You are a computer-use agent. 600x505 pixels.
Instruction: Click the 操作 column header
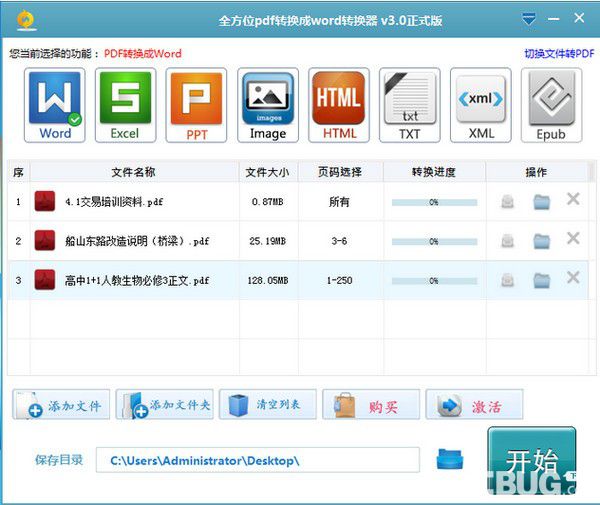click(536, 172)
